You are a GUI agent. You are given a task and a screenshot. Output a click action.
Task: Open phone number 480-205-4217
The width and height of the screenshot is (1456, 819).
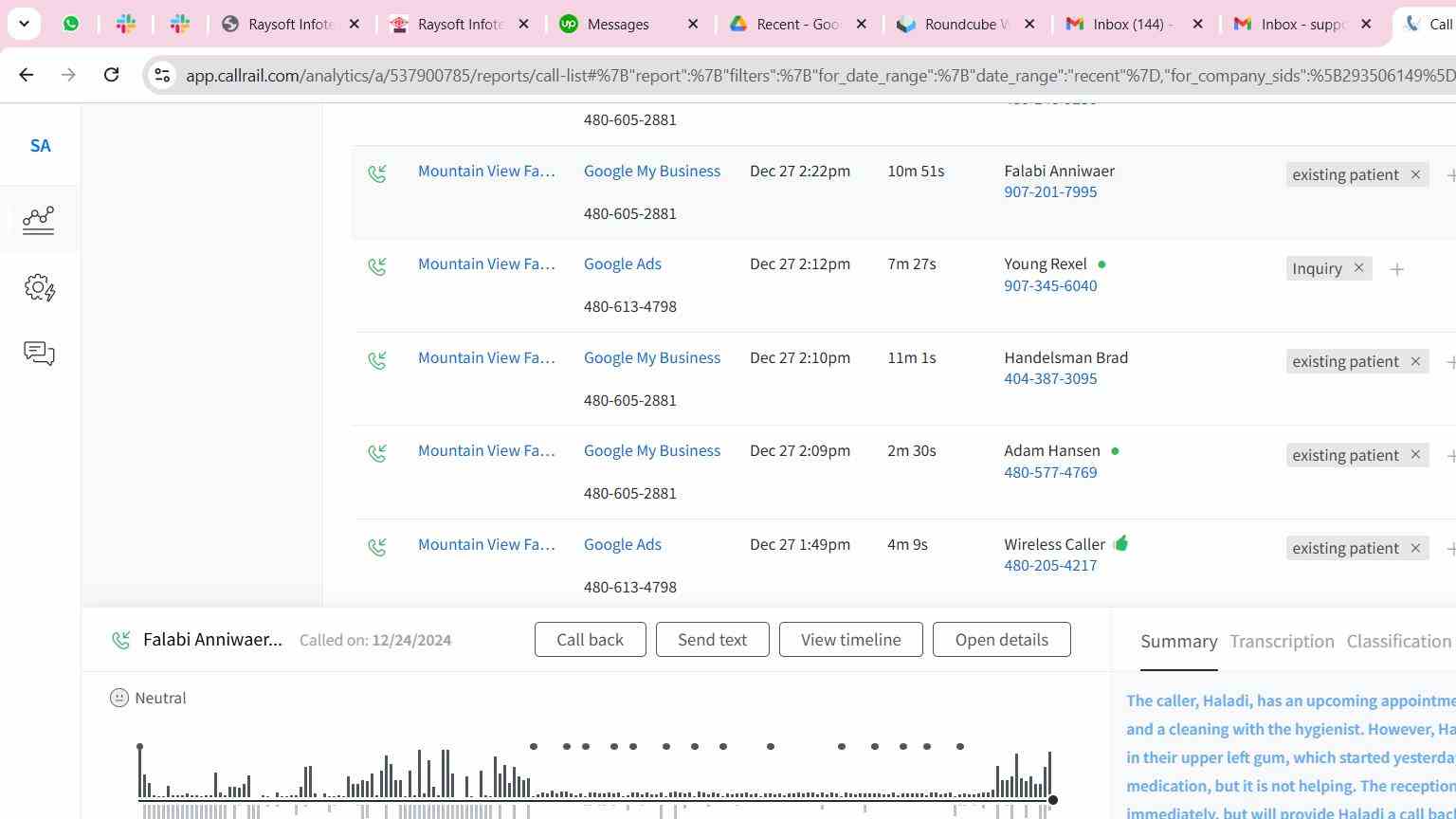click(1050, 565)
